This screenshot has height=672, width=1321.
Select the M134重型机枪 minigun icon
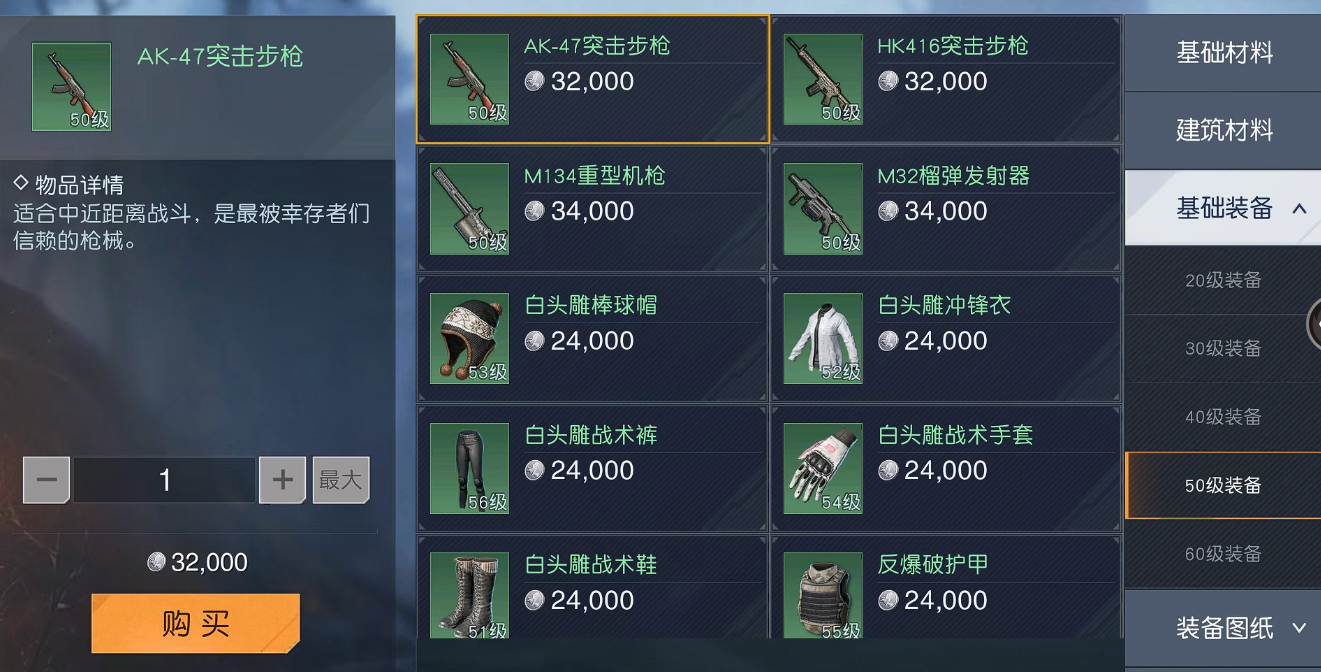pos(470,209)
